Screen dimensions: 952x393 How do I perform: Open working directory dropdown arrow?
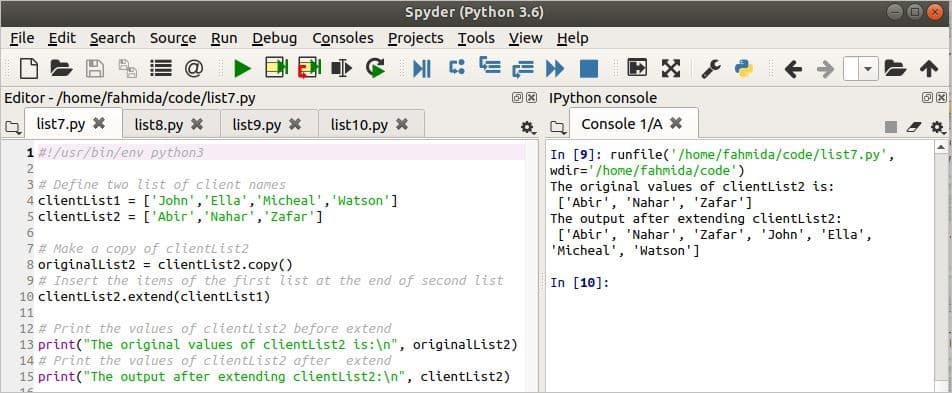click(868, 69)
